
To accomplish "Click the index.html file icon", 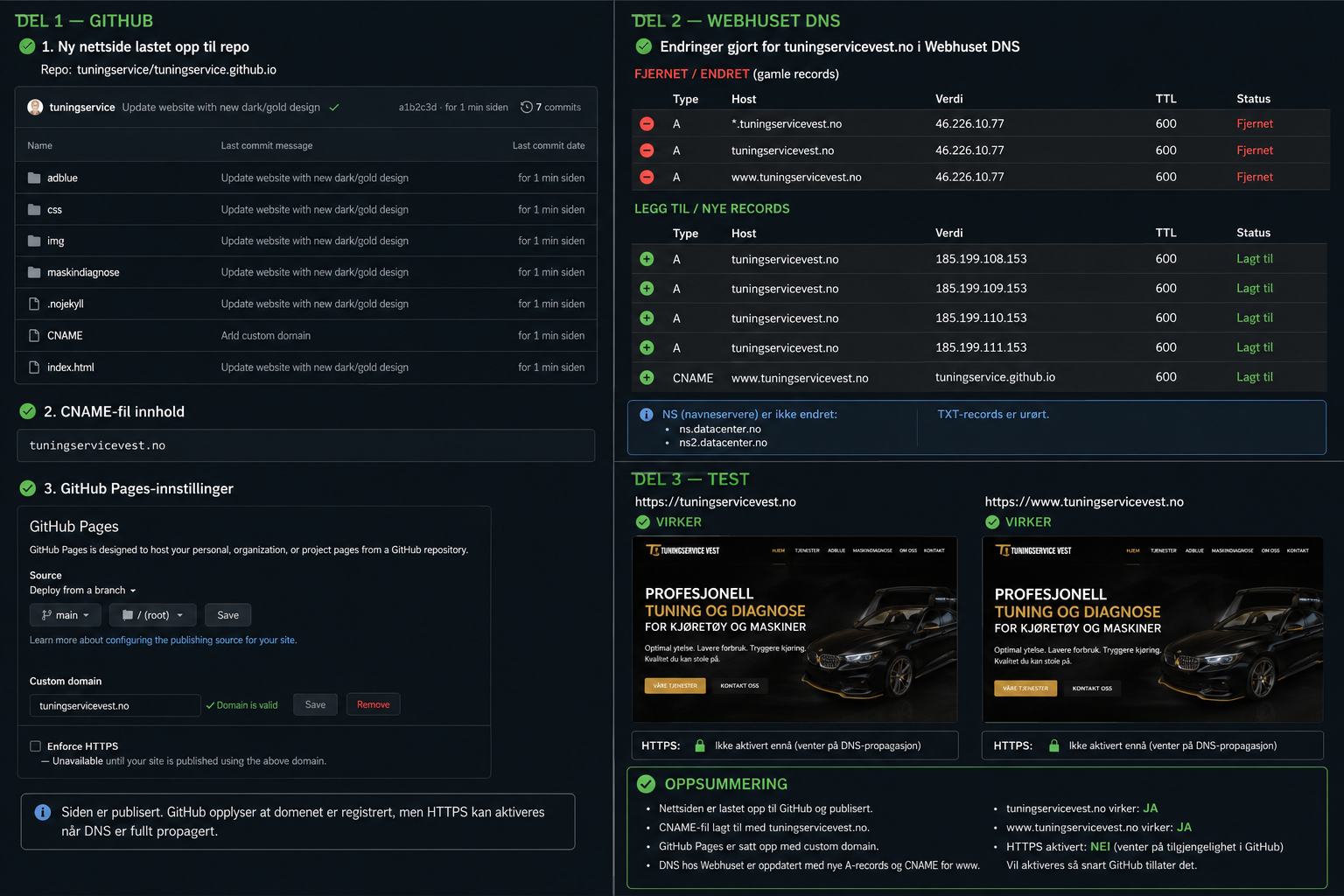I will point(34,367).
